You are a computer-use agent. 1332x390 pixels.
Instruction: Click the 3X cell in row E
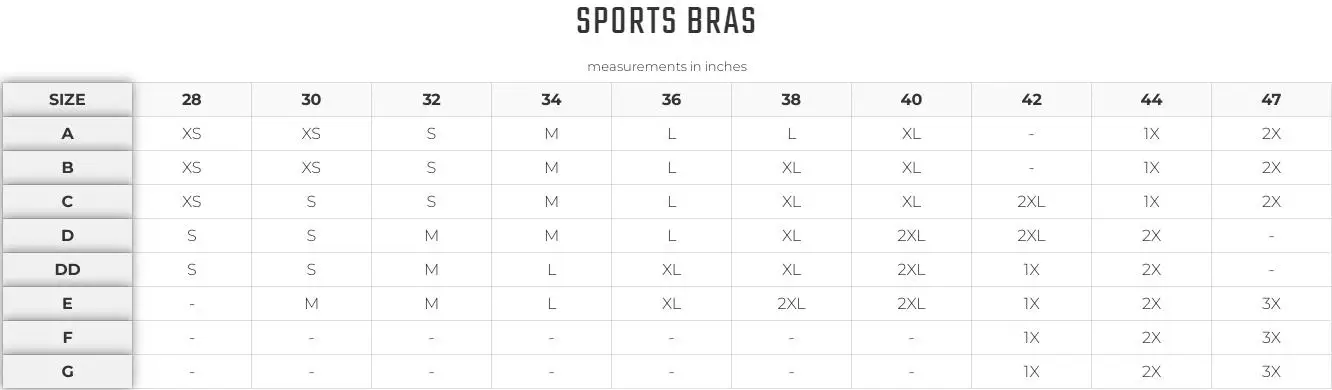[1271, 303]
